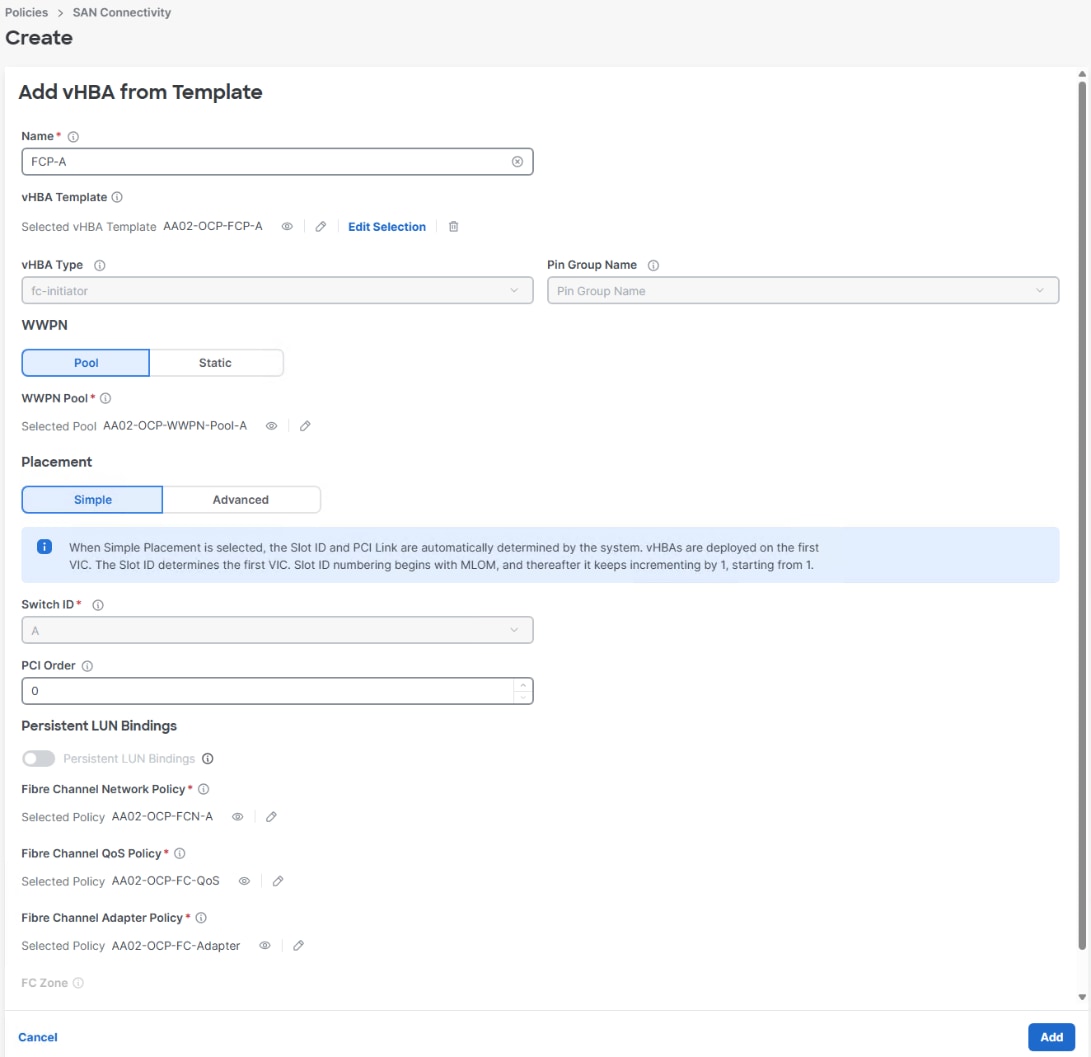Edit the AA02-OCP-FCN-A policy selection
The height and width of the screenshot is (1057, 1091).
(x=271, y=817)
